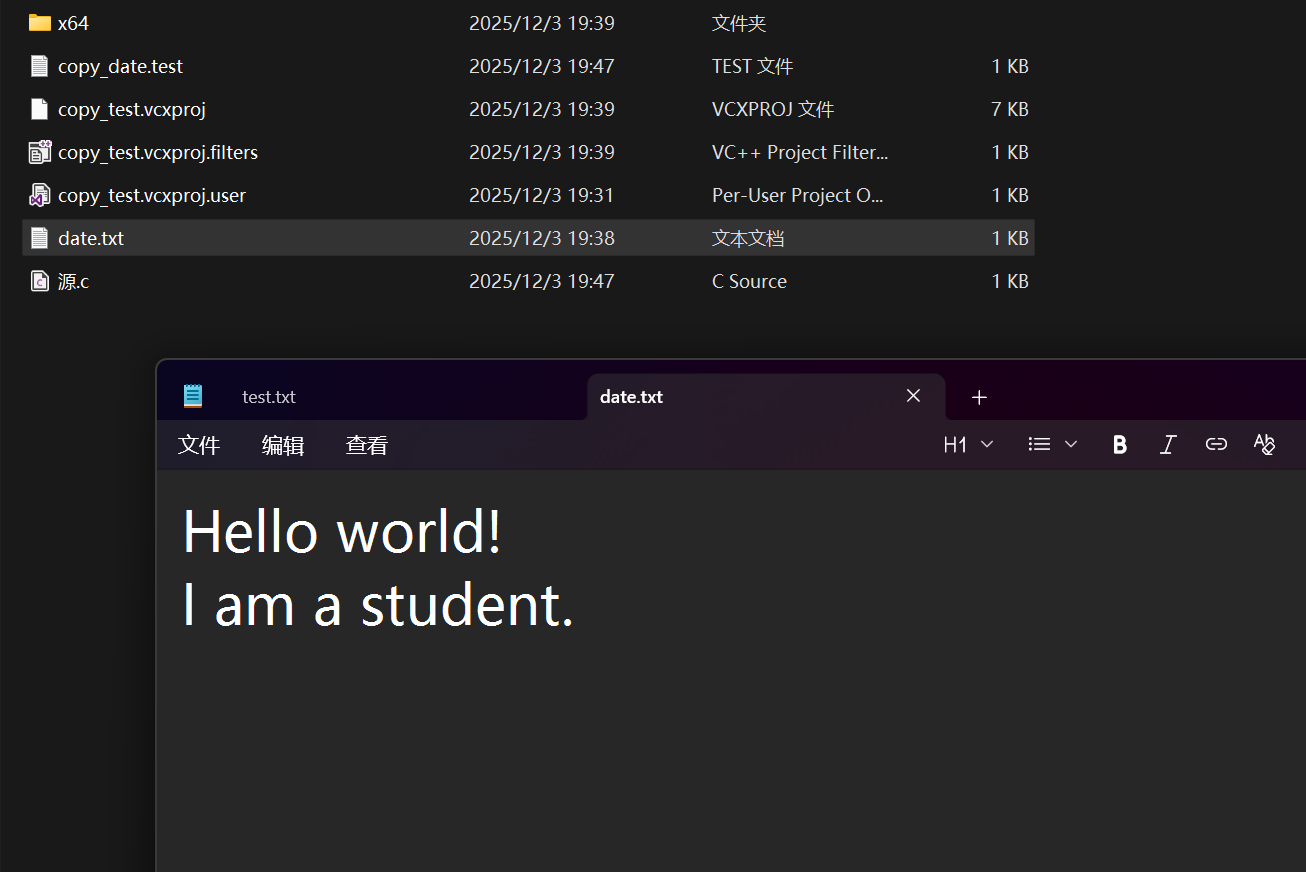Click the 1 KB size of copy_test.vcxproj.filters

point(1010,152)
